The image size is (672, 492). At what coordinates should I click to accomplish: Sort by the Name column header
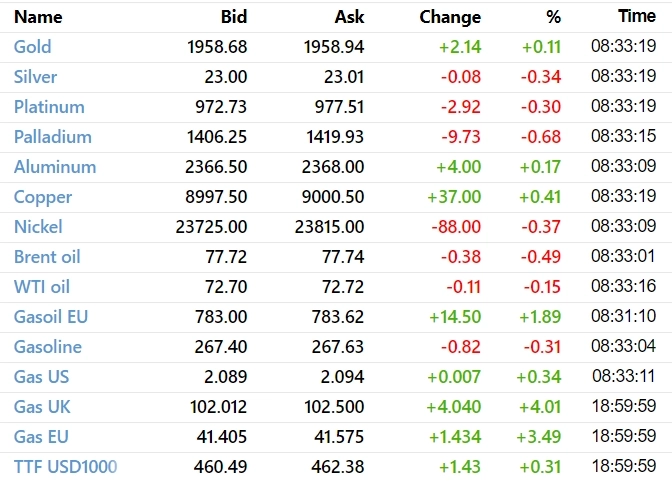(38, 17)
